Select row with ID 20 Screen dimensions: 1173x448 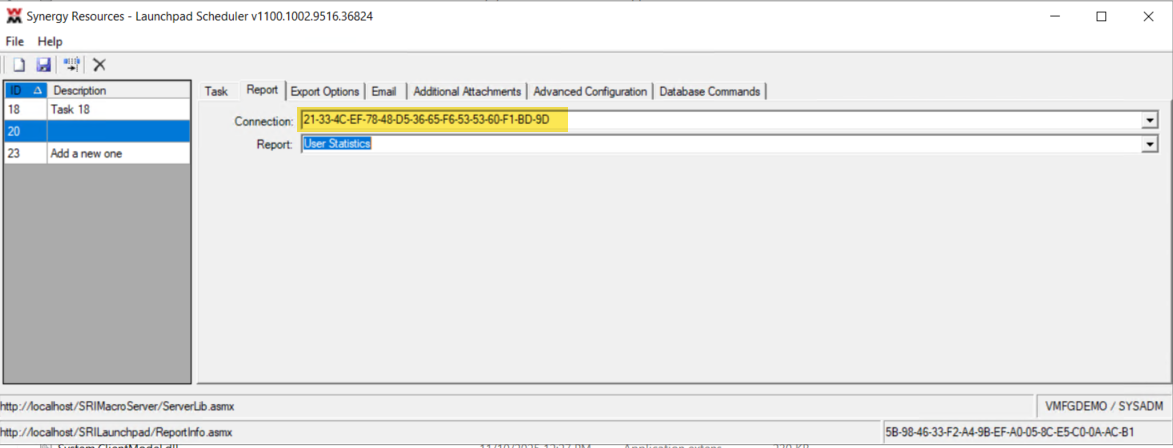[x=97, y=132]
